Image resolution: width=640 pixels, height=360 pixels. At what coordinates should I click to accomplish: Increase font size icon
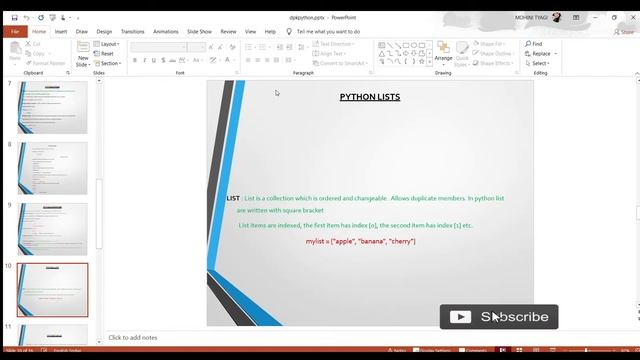[x=211, y=47]
